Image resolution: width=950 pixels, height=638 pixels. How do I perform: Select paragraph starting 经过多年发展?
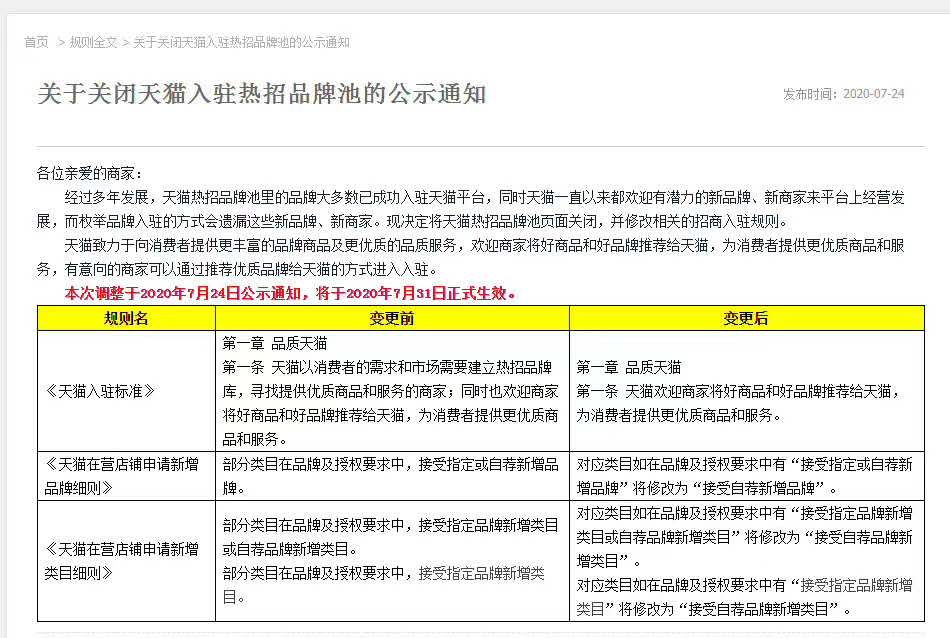[471, 209]
